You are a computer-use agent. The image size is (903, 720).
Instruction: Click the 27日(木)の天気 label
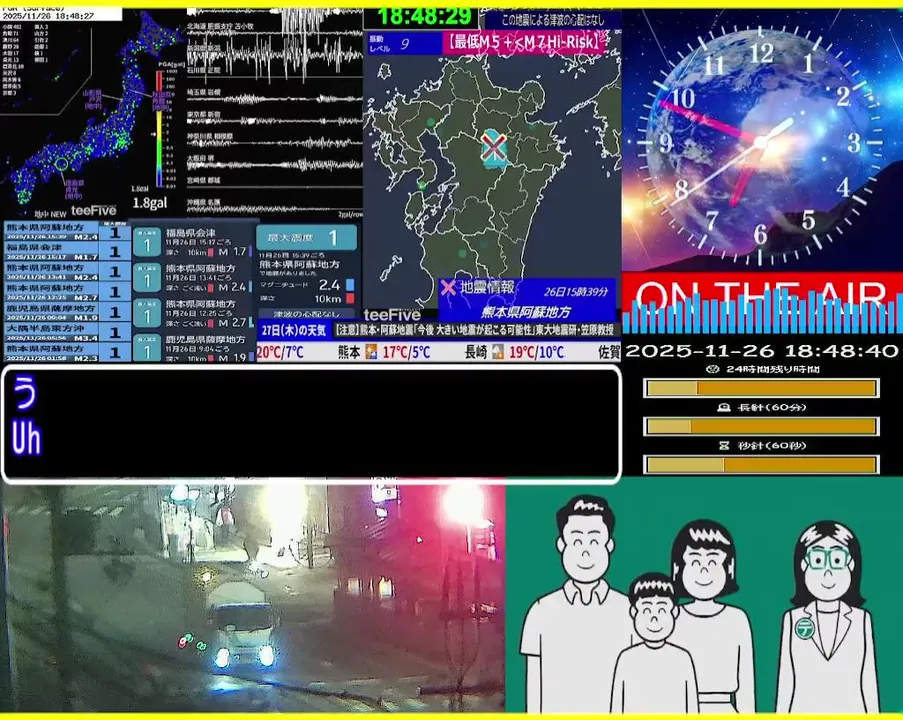293,331
